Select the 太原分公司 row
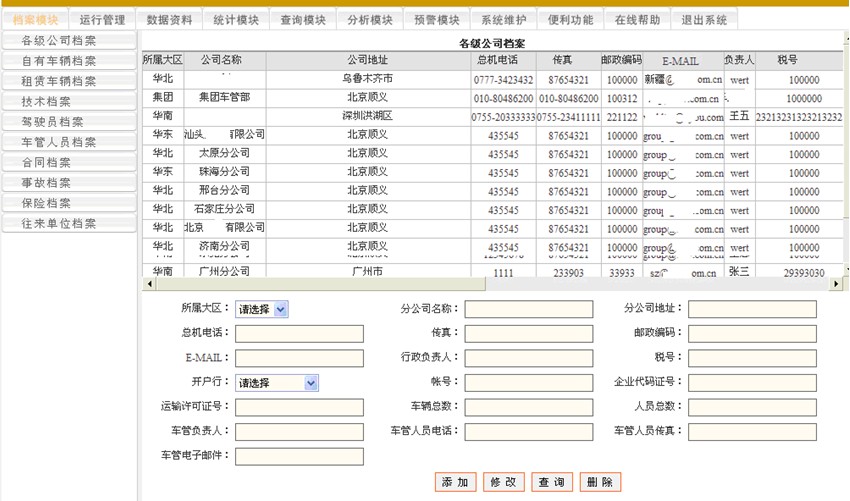The width and height of the screenshot is (850, 501). pyautogui.click(x=492, y=154)
